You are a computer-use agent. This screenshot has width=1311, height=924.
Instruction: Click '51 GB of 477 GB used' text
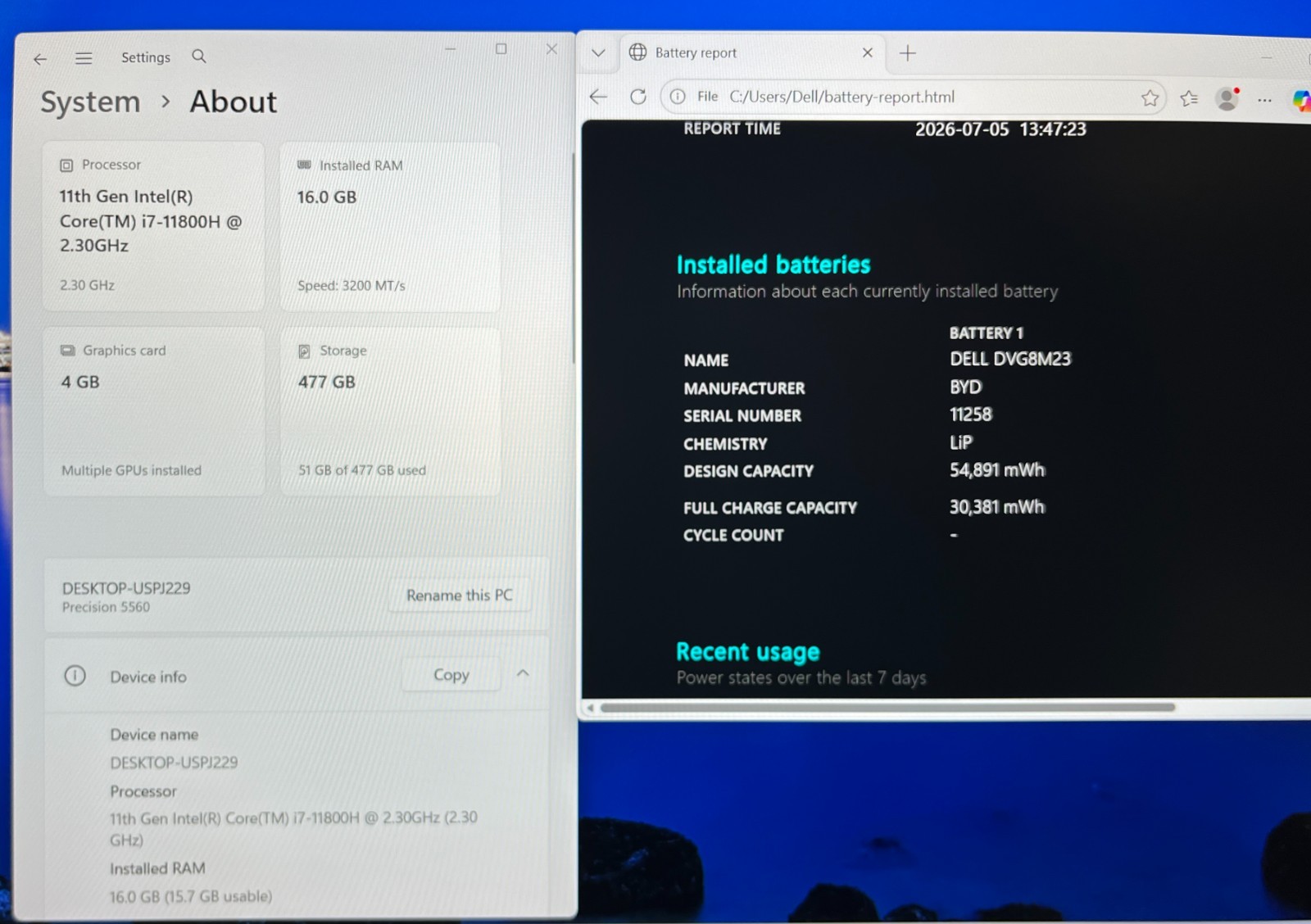[361, 470]
